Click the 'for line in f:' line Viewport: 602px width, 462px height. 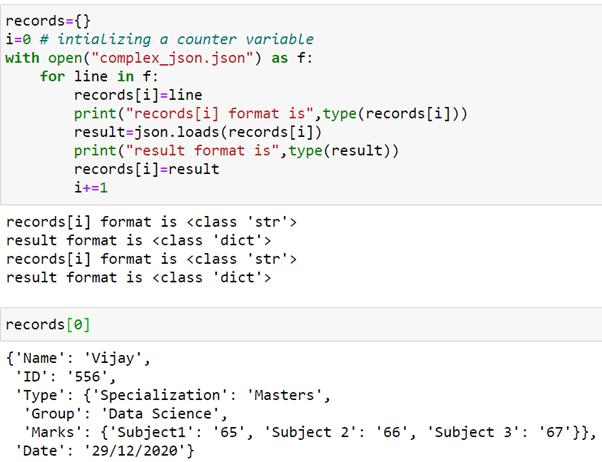click(x=99, y=76)
